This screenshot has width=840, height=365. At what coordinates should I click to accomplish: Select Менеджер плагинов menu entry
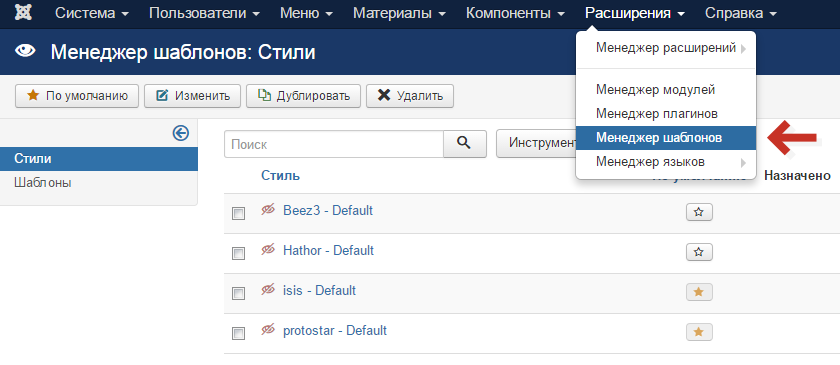[x=666, y=114]
